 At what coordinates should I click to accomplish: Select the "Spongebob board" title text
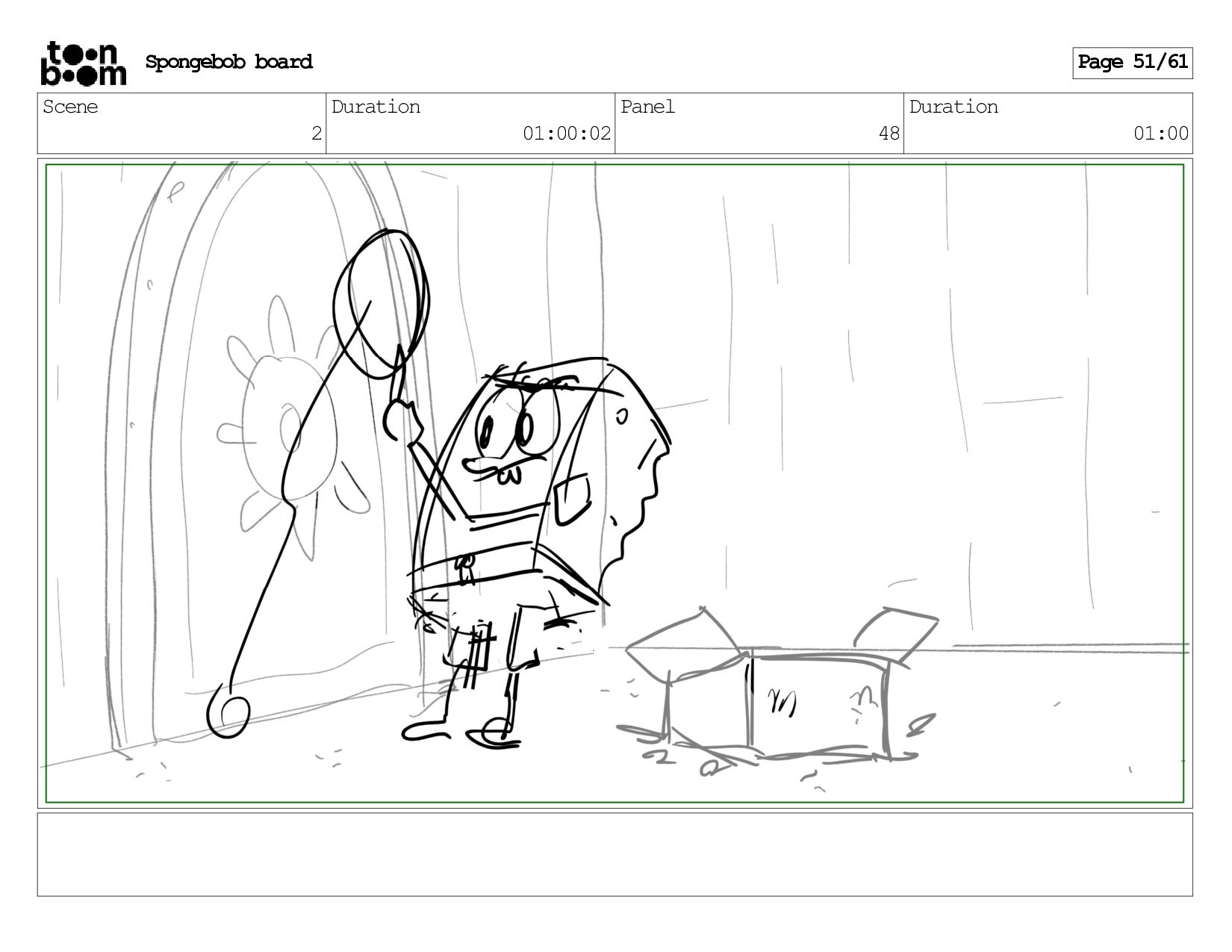point(228,62)
